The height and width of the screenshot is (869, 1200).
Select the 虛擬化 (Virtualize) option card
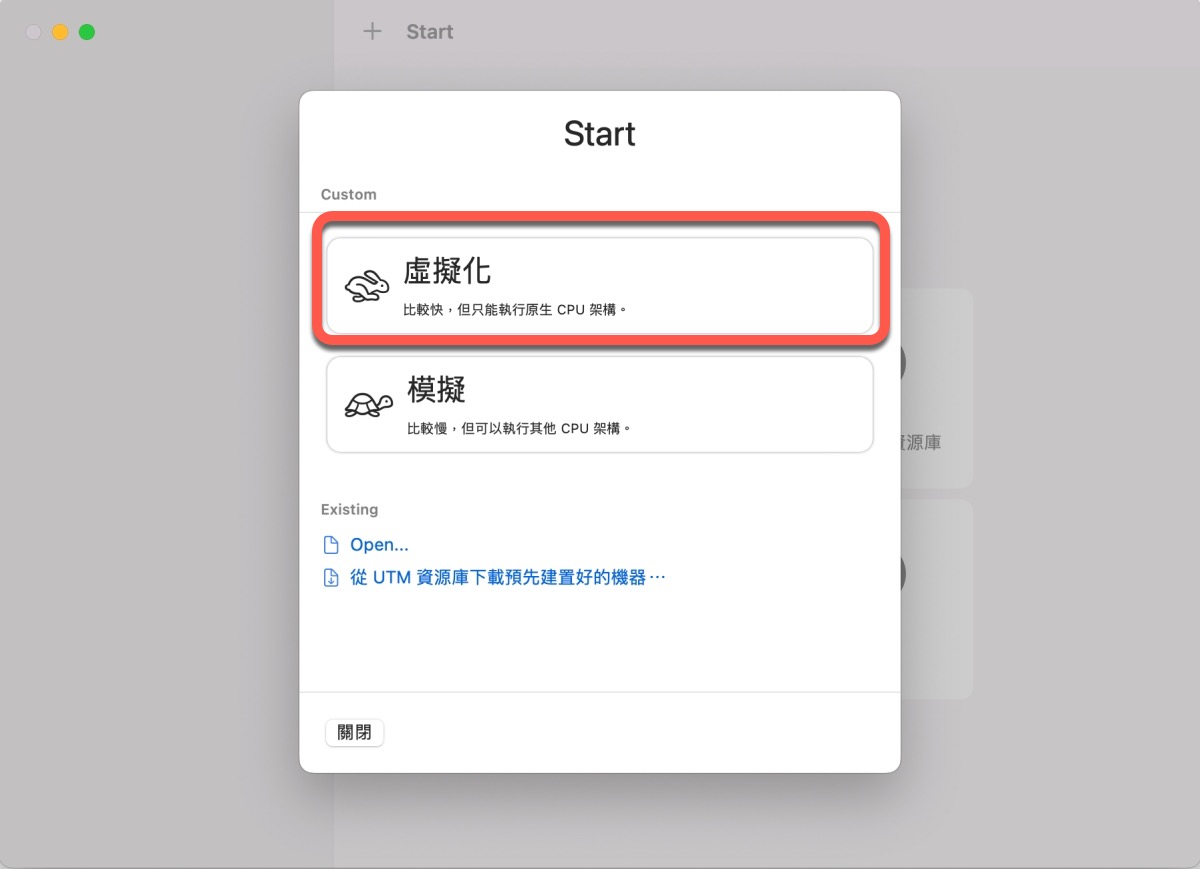click(x=600, y=286)
